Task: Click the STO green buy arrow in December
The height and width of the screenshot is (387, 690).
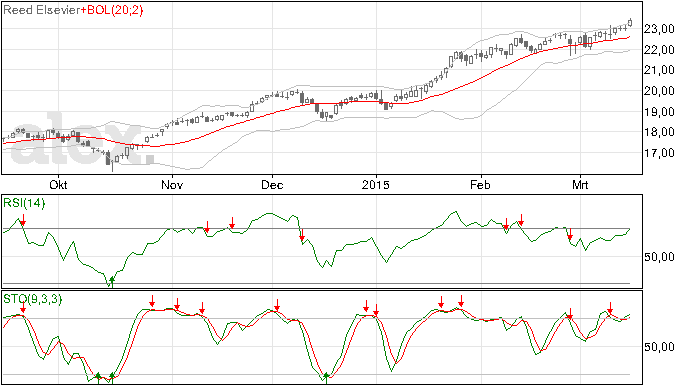Action: [326, 378]
